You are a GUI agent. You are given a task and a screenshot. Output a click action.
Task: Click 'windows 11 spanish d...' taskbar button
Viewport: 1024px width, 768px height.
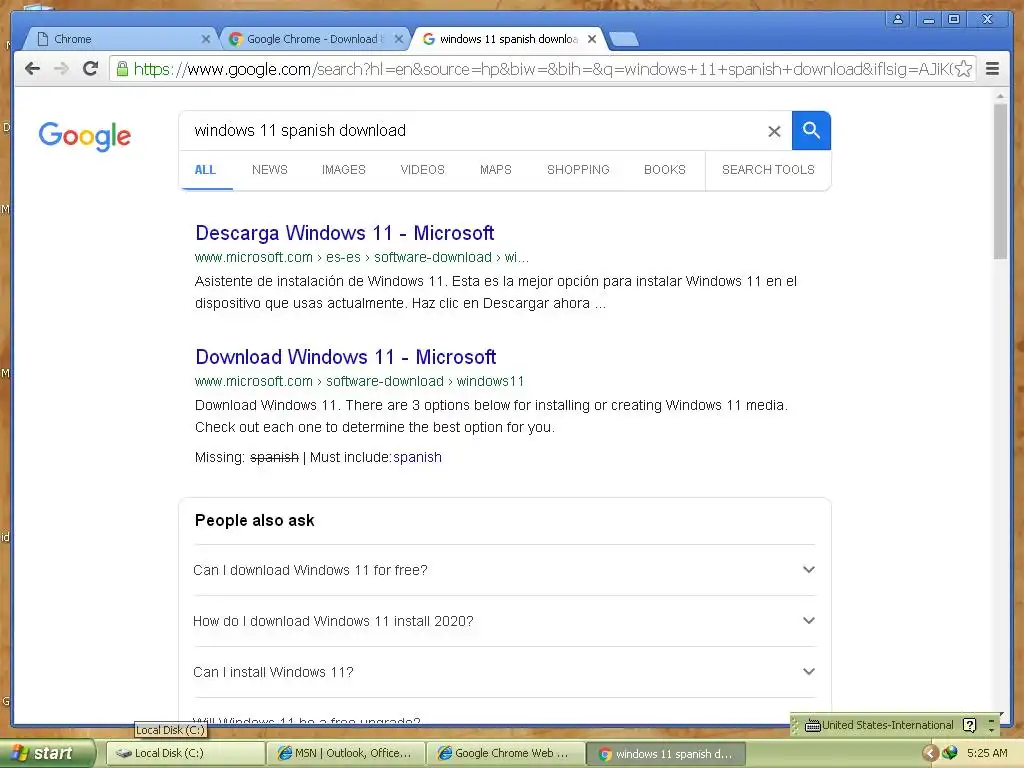[666, 754]
